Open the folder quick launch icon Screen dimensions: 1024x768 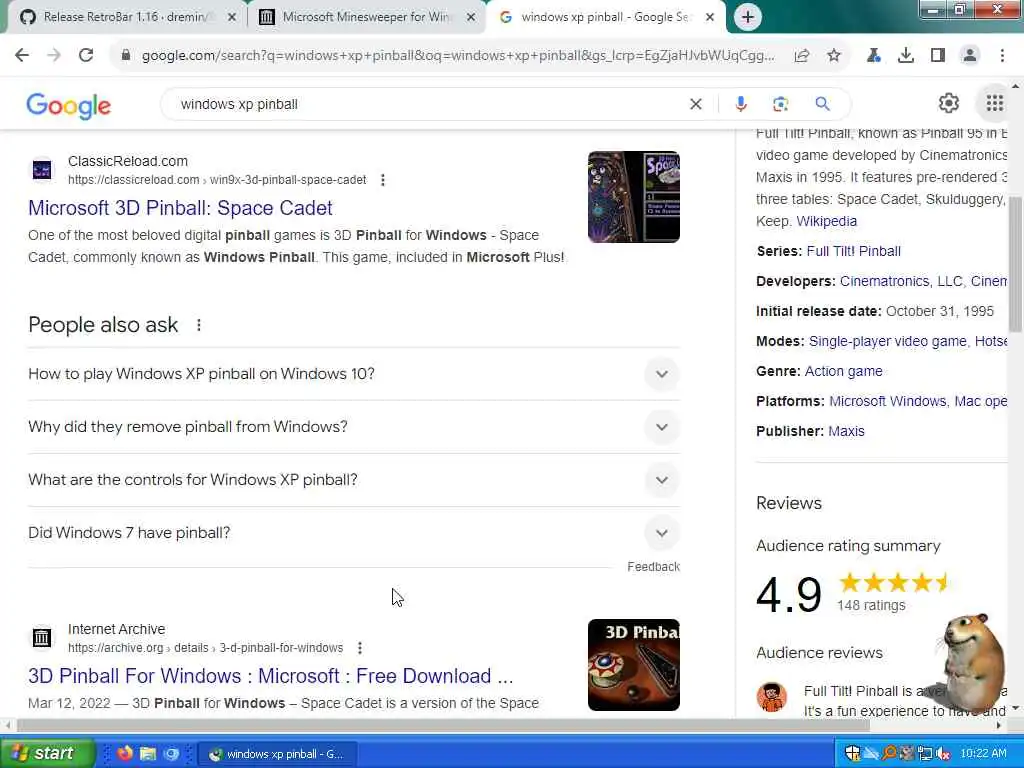(x=148, y=754)
